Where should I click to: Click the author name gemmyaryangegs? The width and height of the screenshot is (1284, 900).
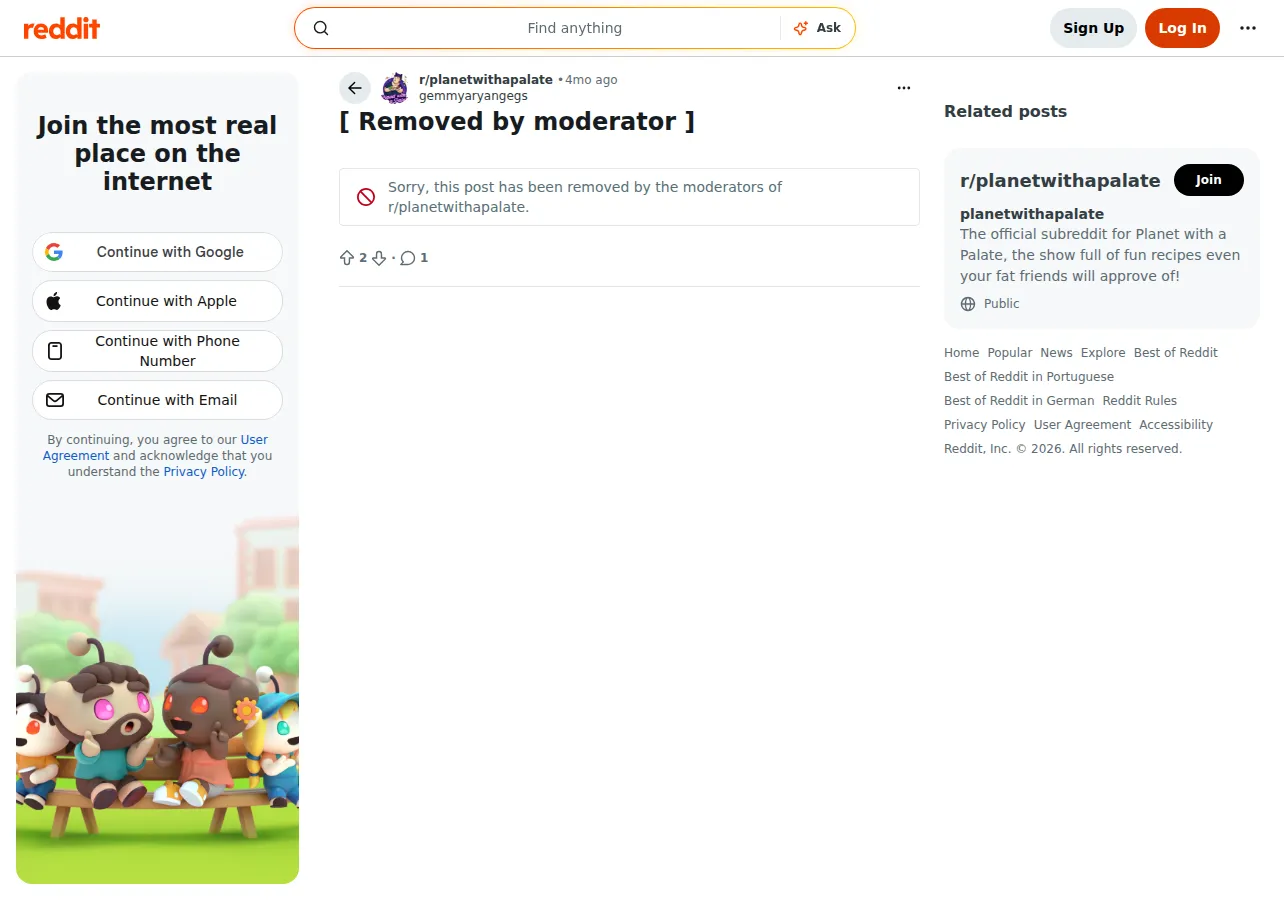pos(473,96)
